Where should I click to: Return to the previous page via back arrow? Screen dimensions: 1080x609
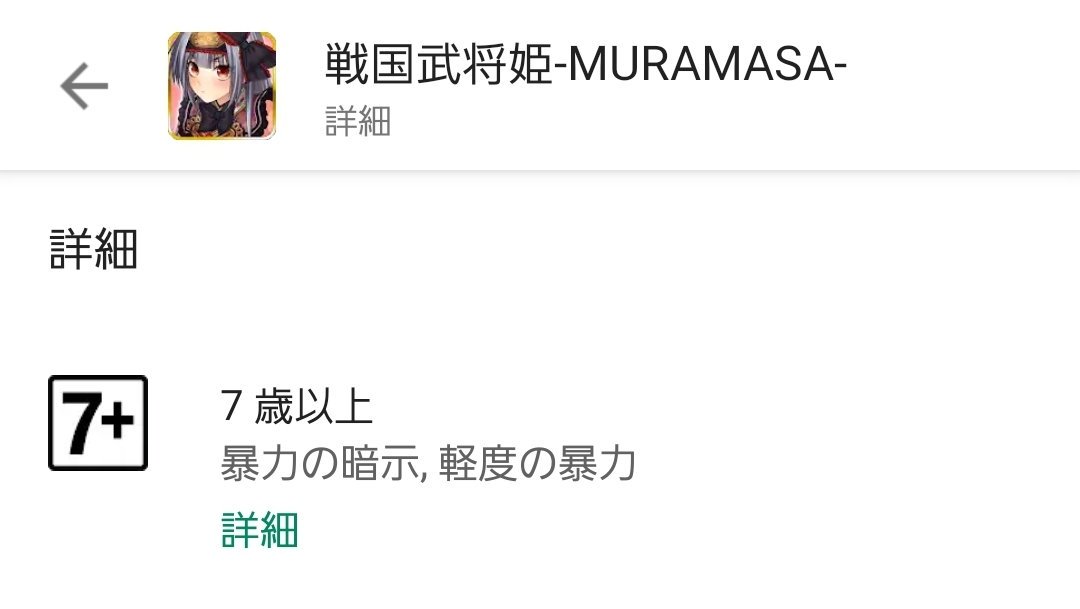click(x=84, y=86)
